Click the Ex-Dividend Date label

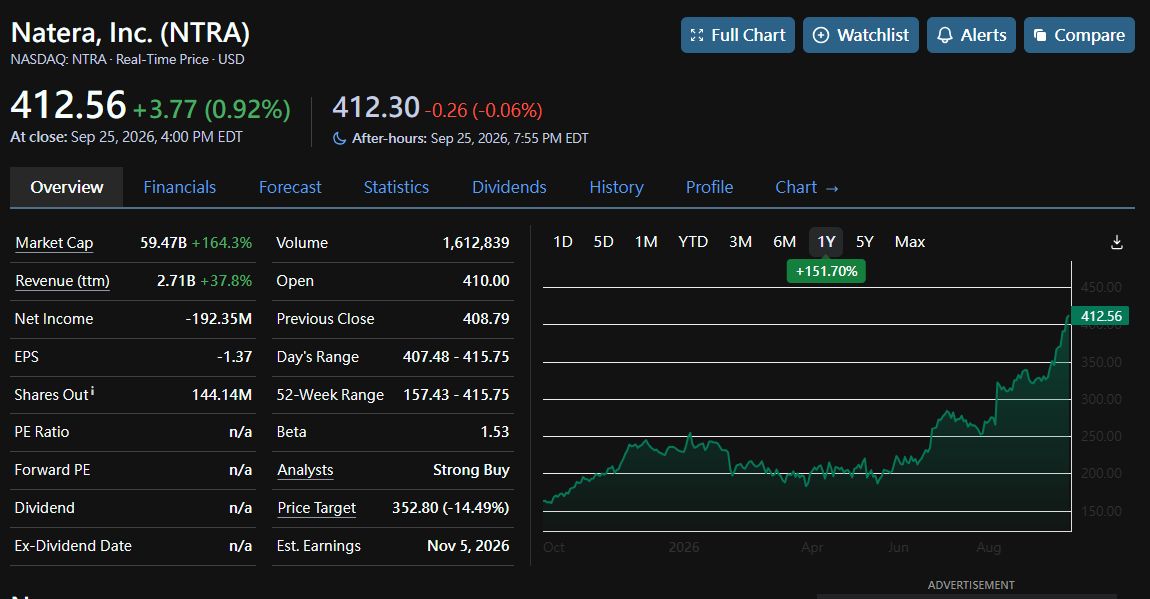[x=73, y=545]
